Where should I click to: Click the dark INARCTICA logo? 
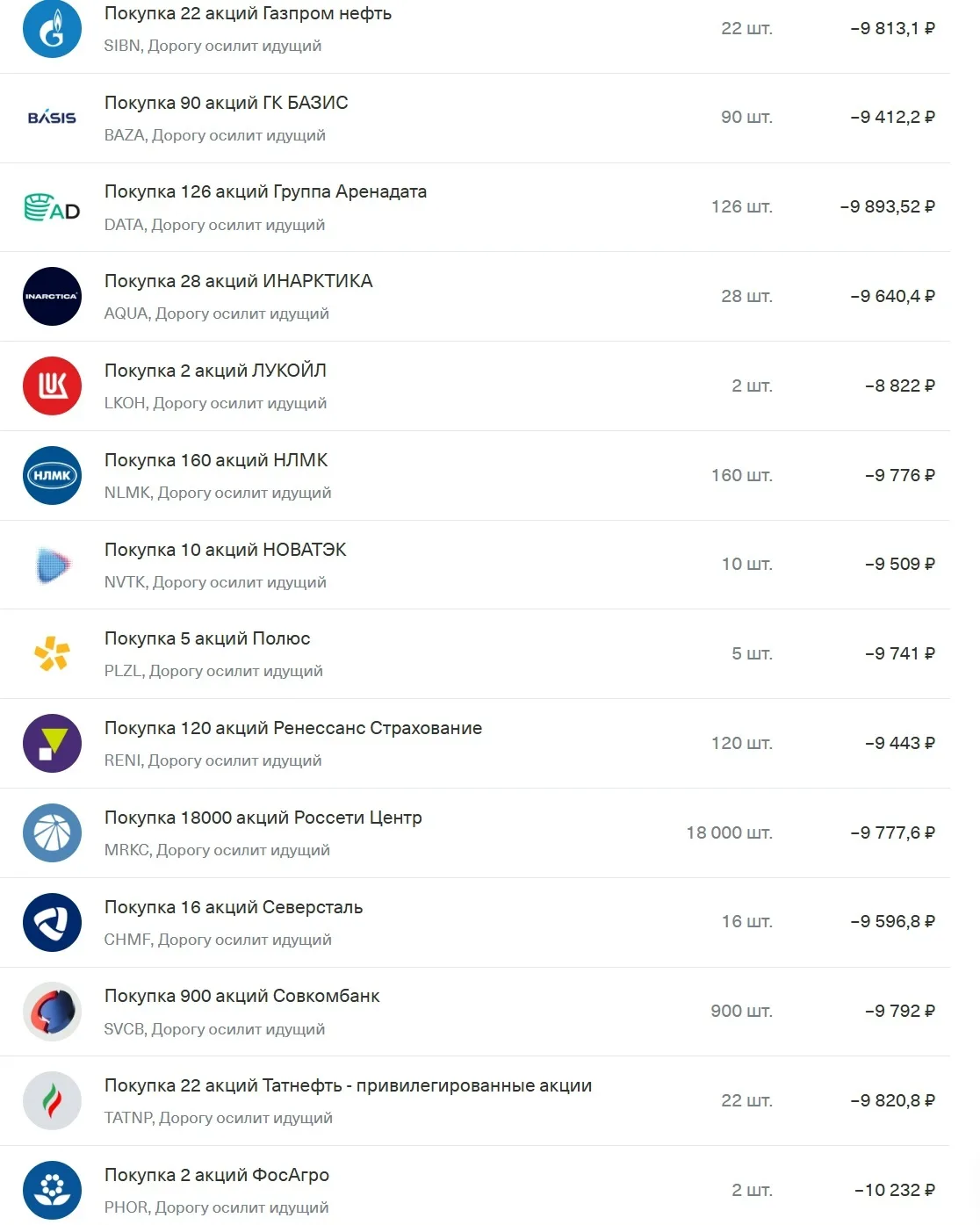tap(52, 297)
